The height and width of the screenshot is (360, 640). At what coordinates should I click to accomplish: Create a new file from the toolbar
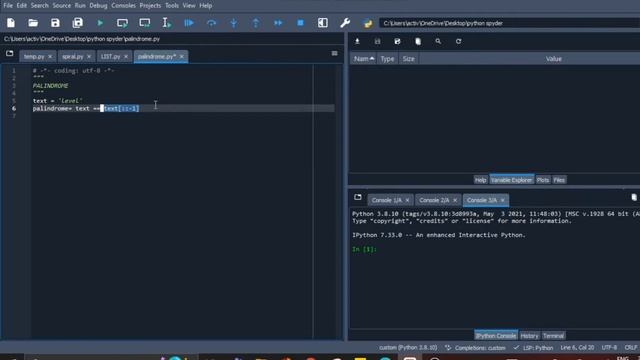point(11,23)
